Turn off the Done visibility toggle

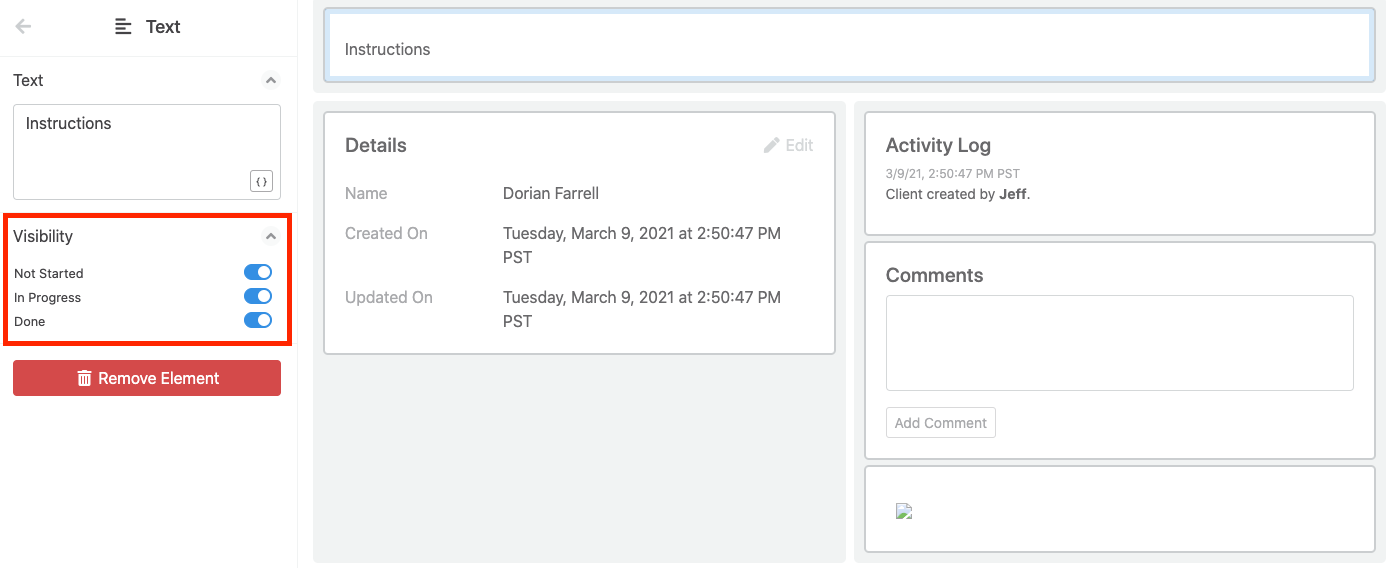point(258,320)
